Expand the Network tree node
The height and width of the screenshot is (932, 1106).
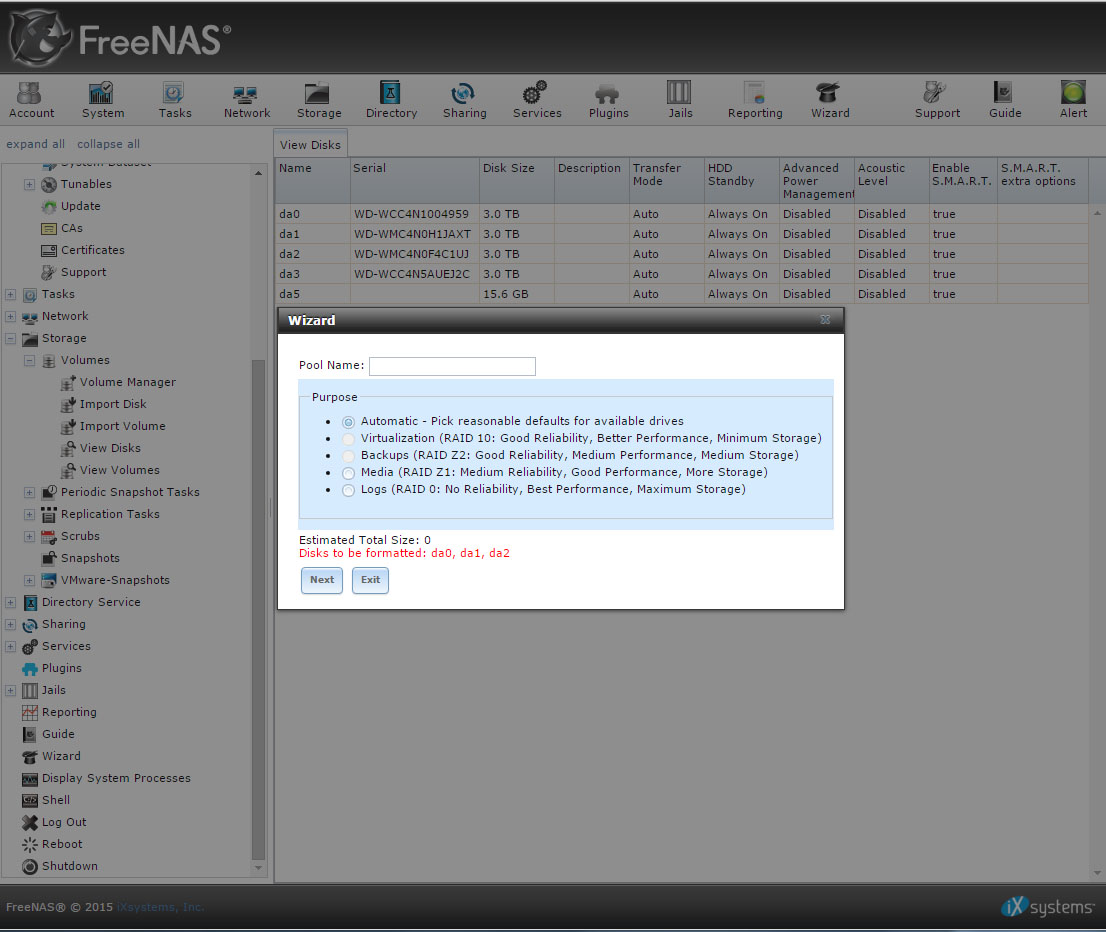(11, 316)
